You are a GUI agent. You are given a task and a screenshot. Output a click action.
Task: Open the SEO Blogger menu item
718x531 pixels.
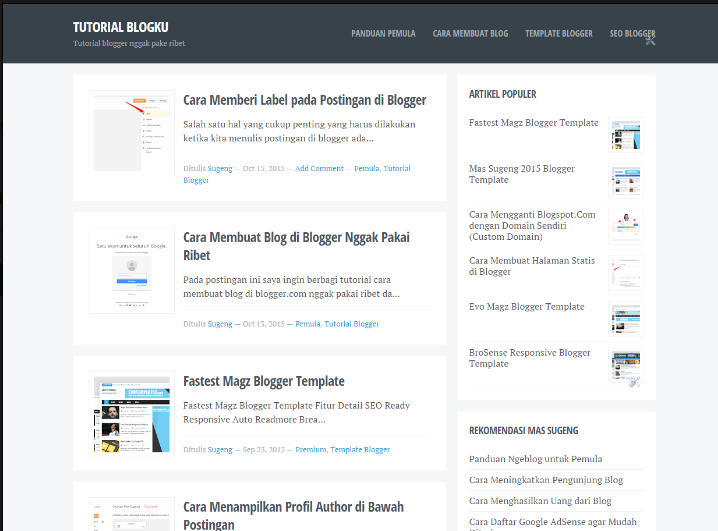632,33
